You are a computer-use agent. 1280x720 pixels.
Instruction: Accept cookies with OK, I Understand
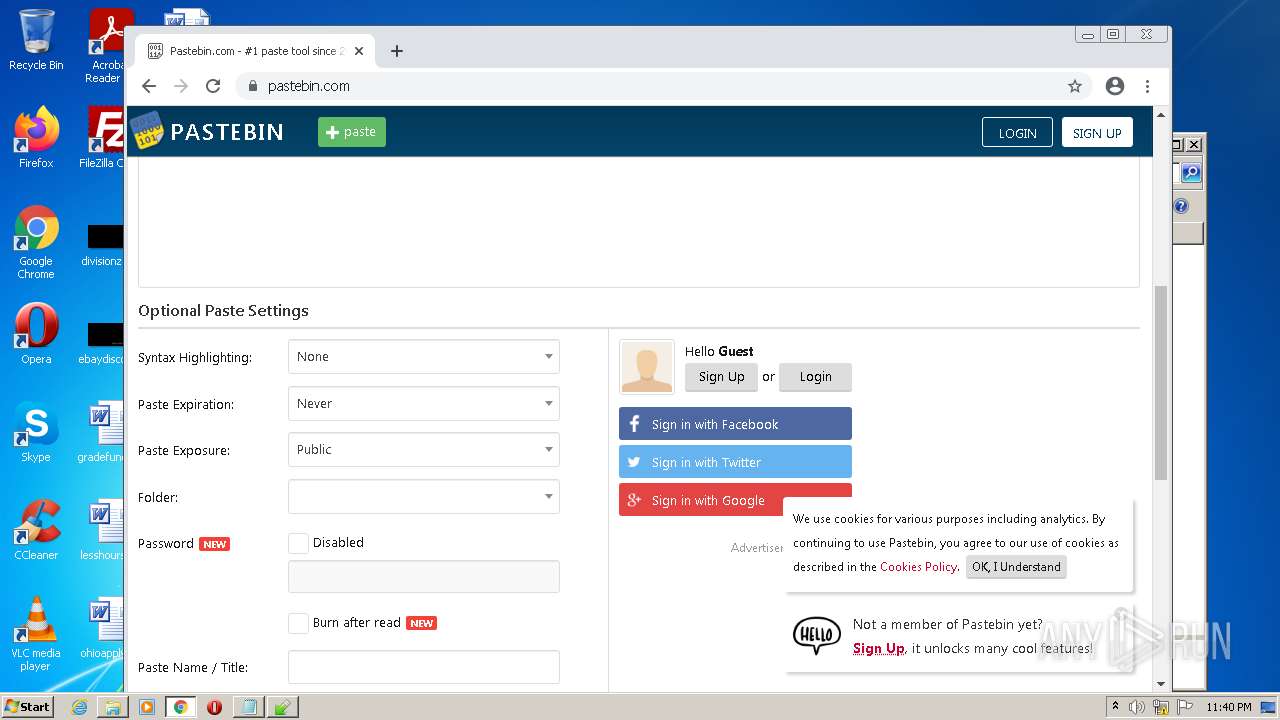point(1016,567)
